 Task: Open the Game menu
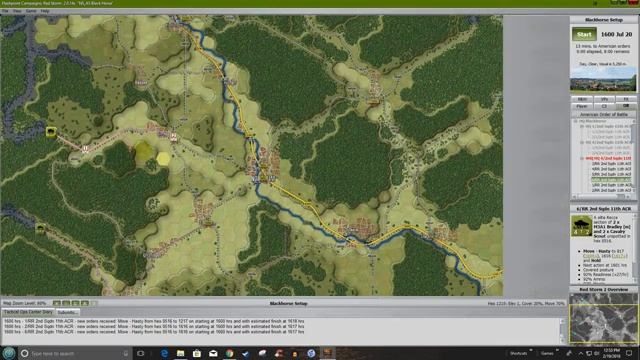[x=31, y=11]
